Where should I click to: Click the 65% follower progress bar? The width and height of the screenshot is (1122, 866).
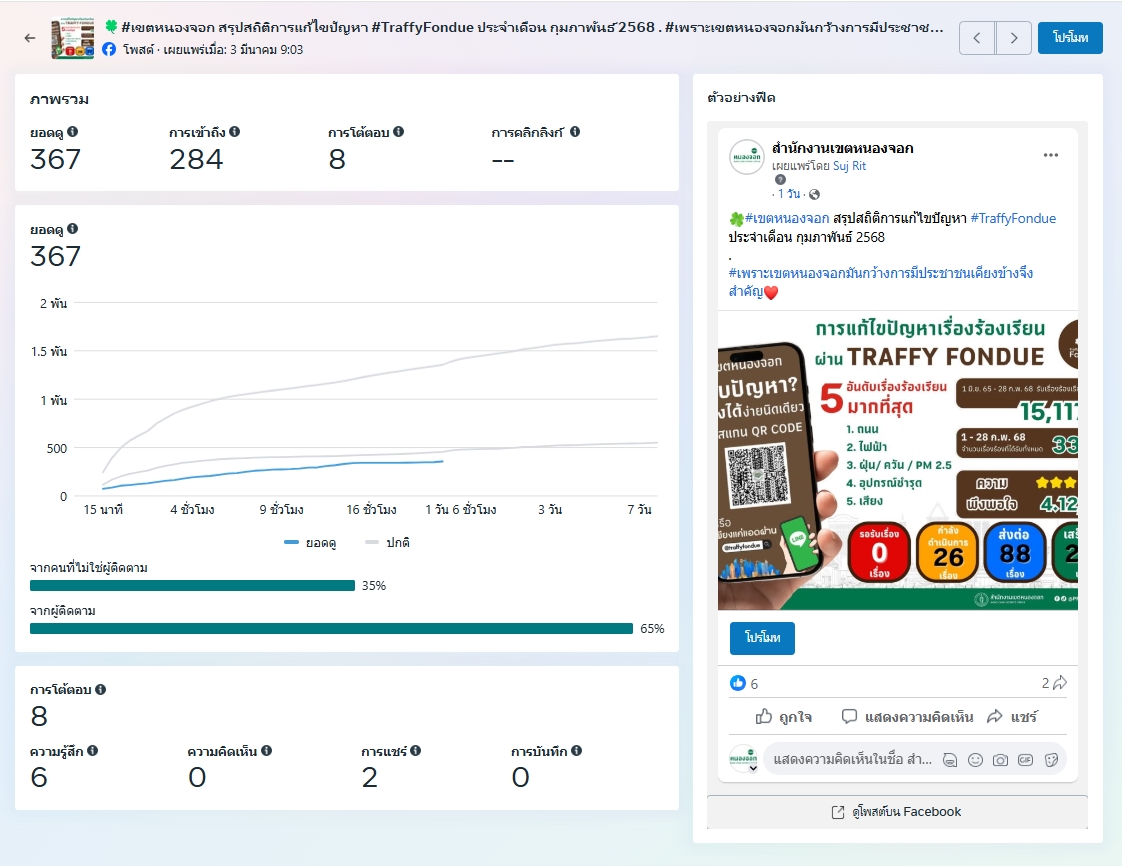tap(331, 628)
